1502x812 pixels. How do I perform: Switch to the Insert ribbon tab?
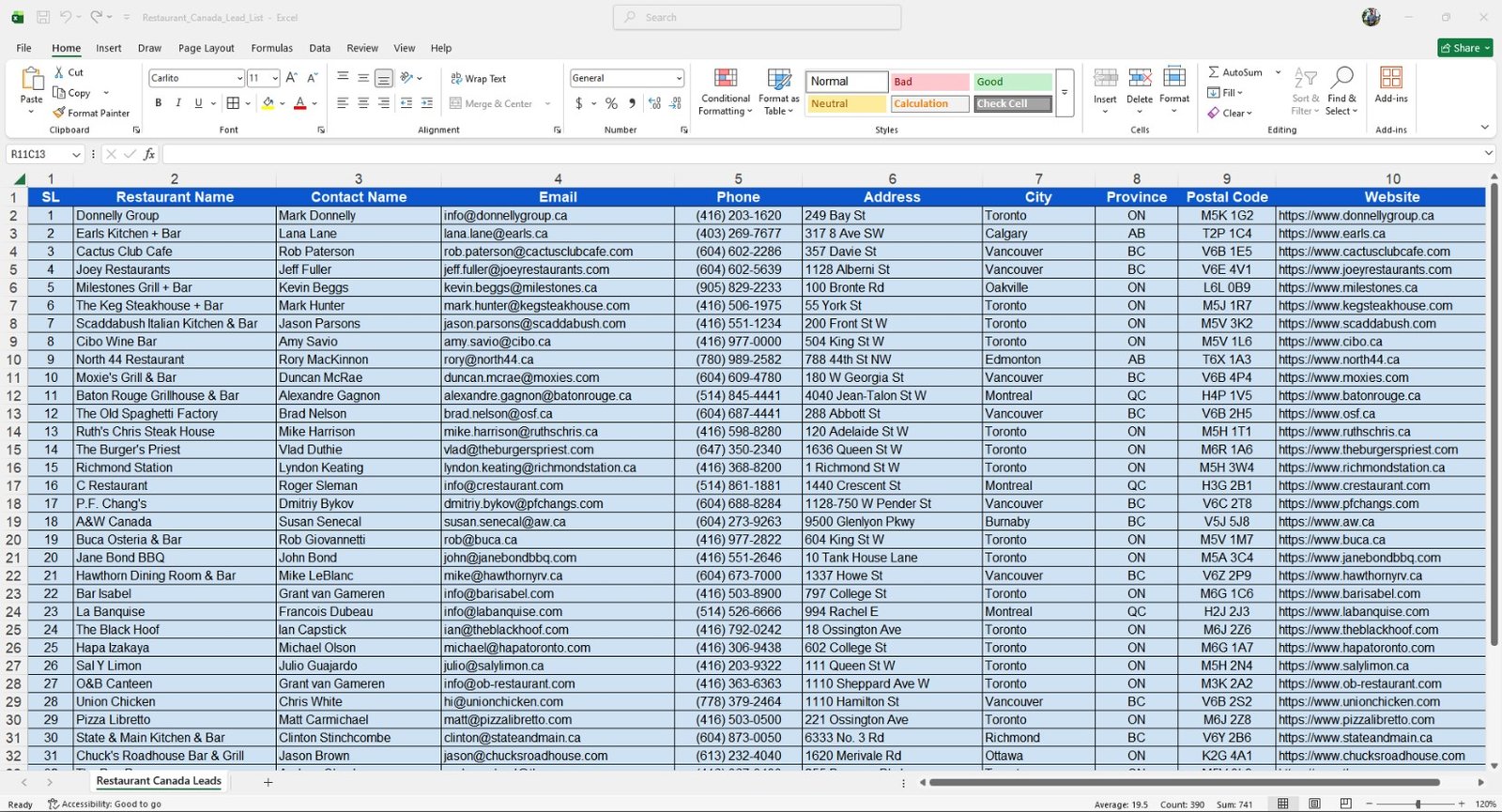(x=108, y=48)
